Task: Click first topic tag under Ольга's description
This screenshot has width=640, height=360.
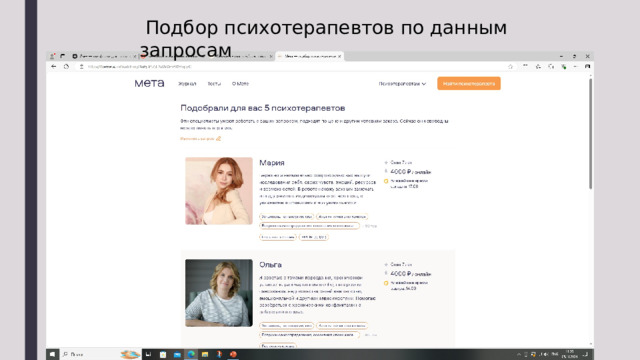Action: pos(287,326)
